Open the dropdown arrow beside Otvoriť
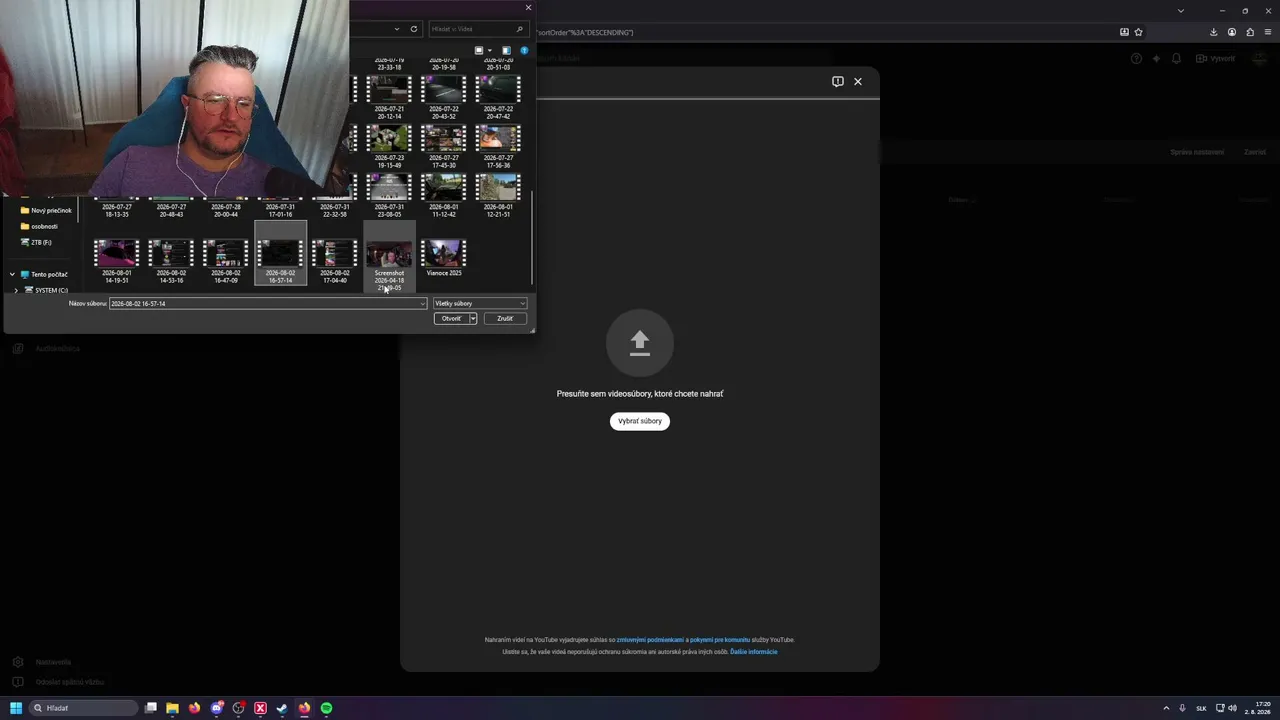Screen dimensions: 1280x720 [473, 318]
